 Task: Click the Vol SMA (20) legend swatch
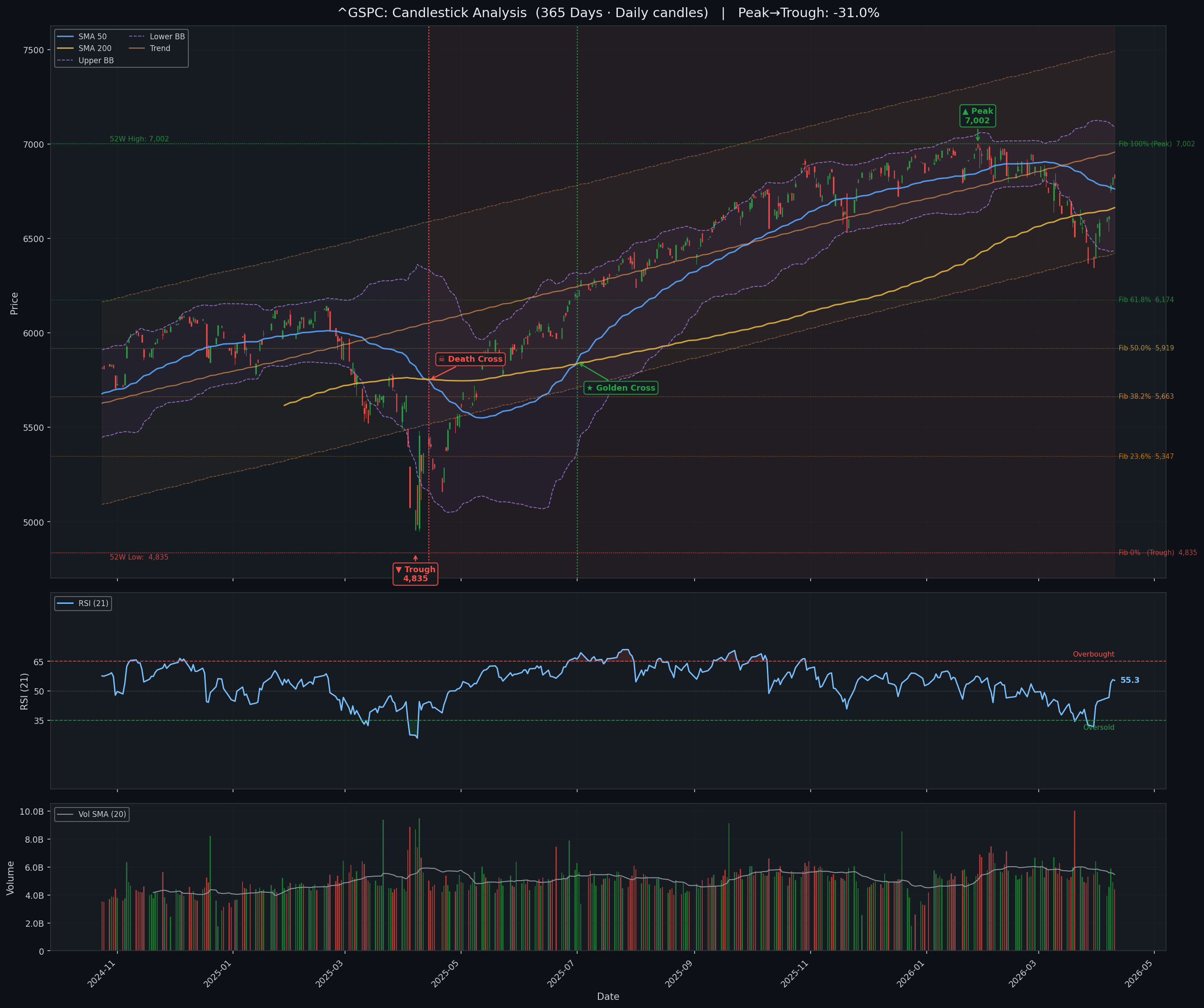pyautogui.click(x=65, y=814)
